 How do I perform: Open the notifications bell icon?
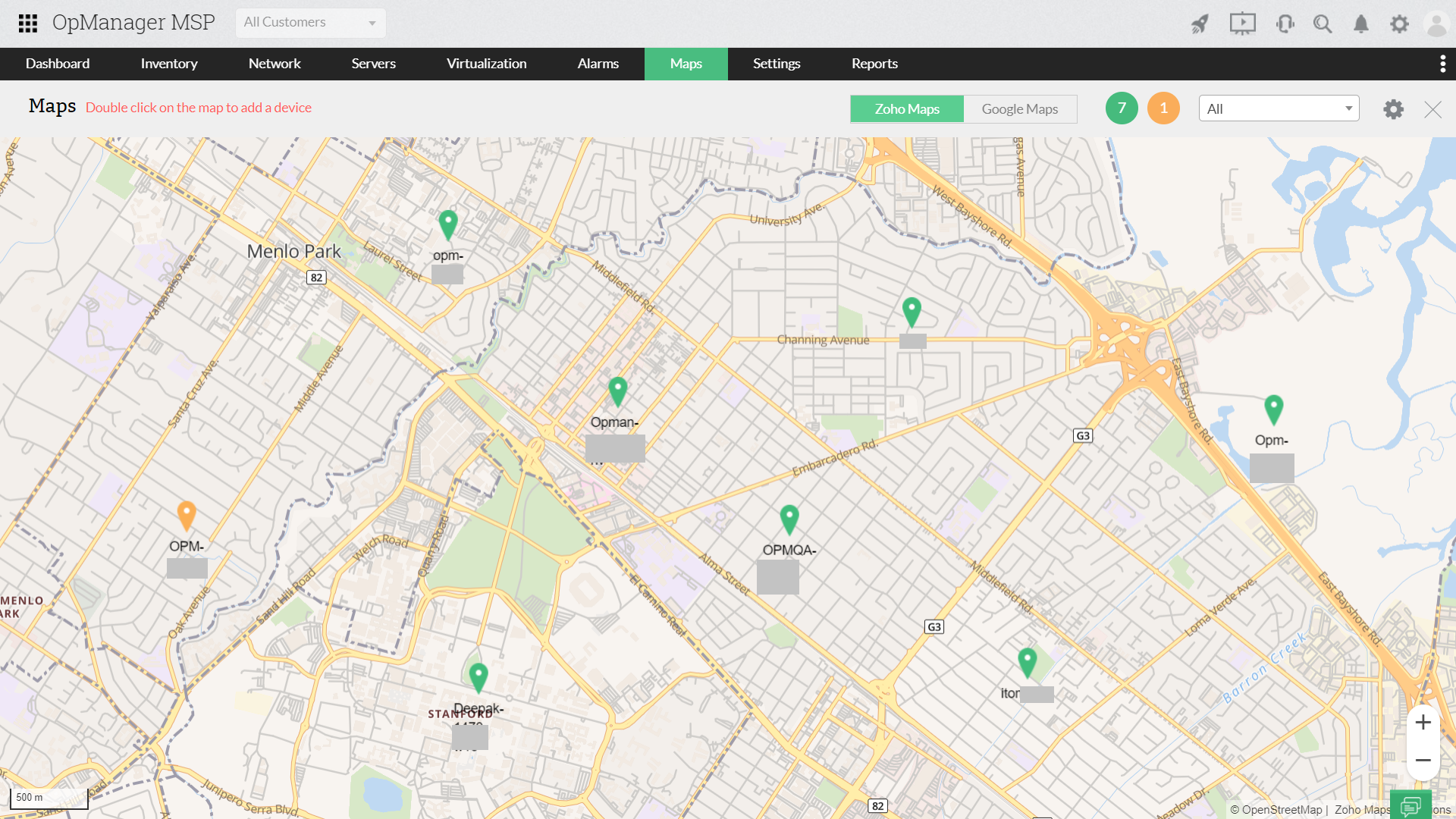pyautogui.click(x=1361, y=24)
